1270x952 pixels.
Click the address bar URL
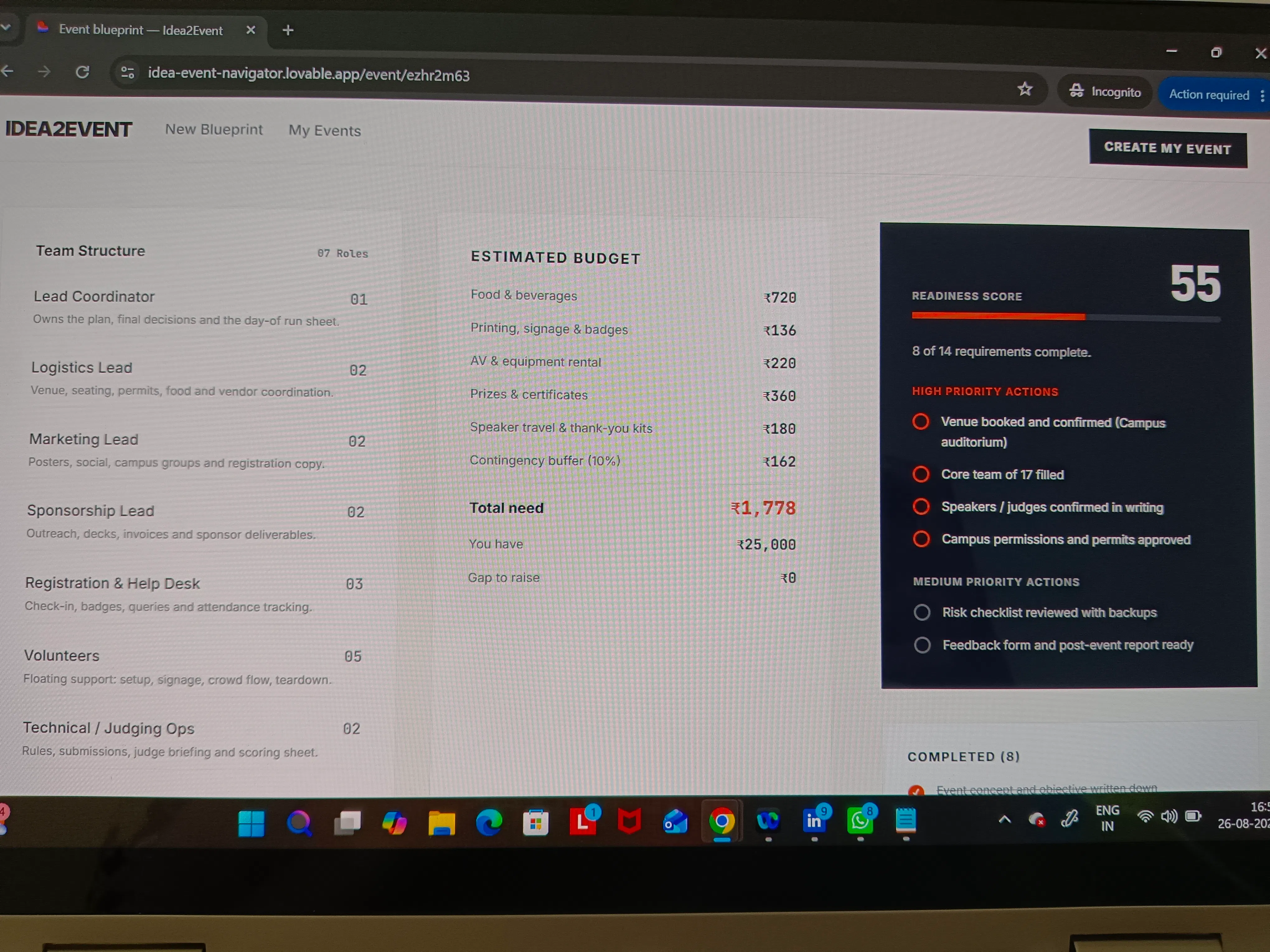pos(309,75)
